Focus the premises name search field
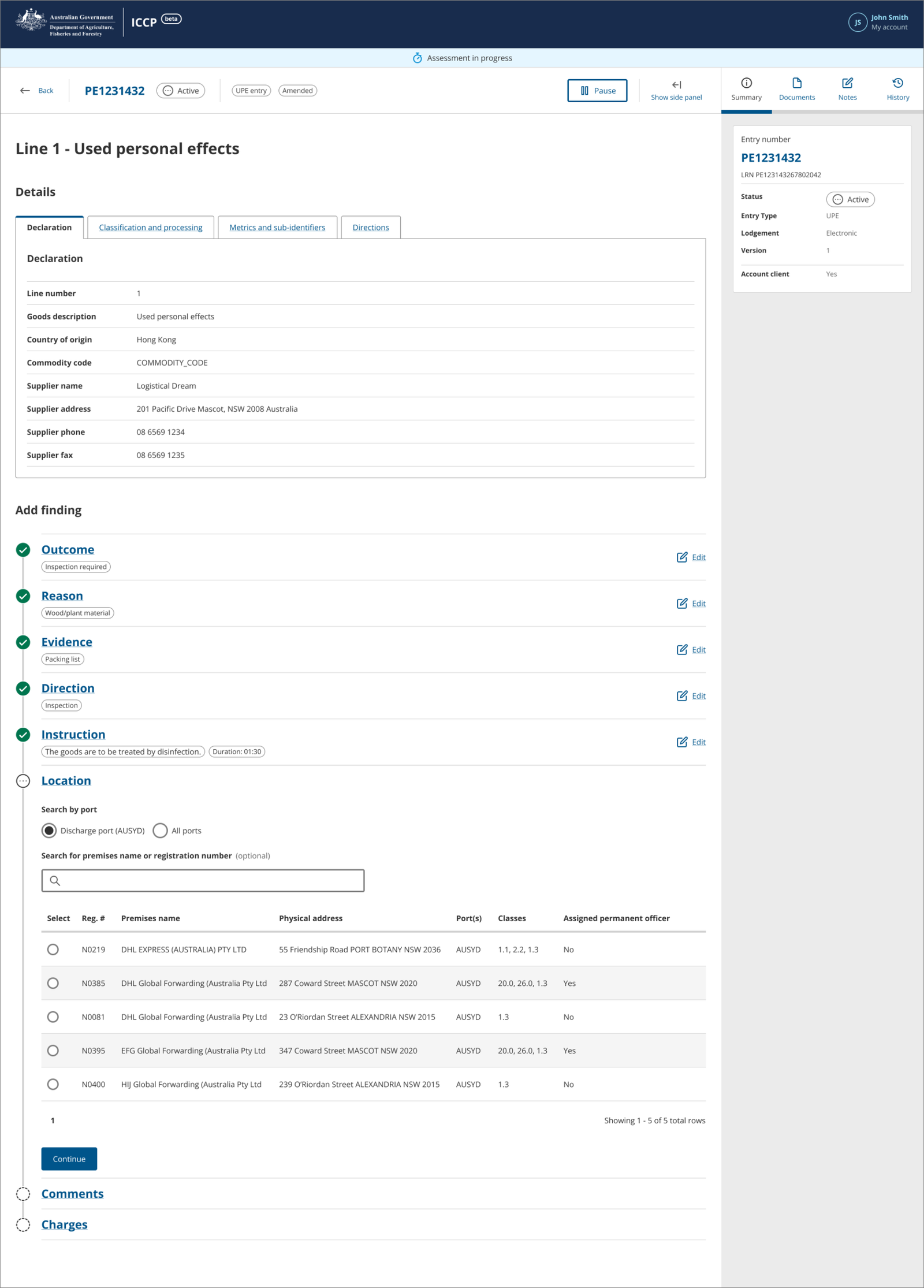 pos(203,881)
